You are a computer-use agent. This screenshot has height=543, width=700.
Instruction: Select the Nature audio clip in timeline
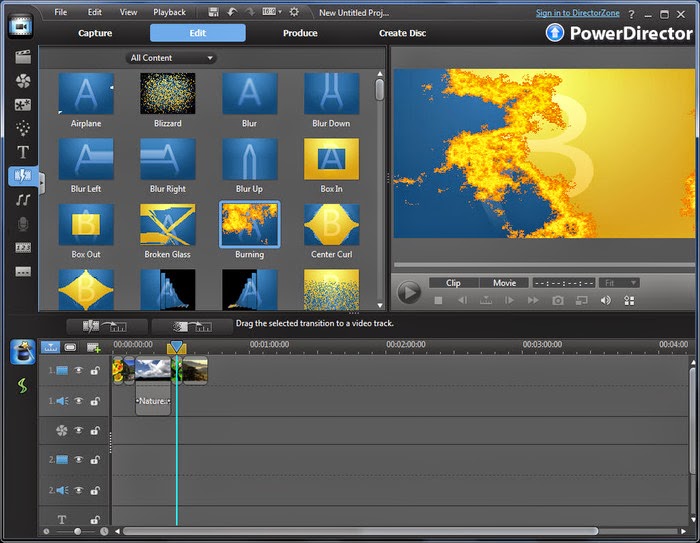point(153,401)
